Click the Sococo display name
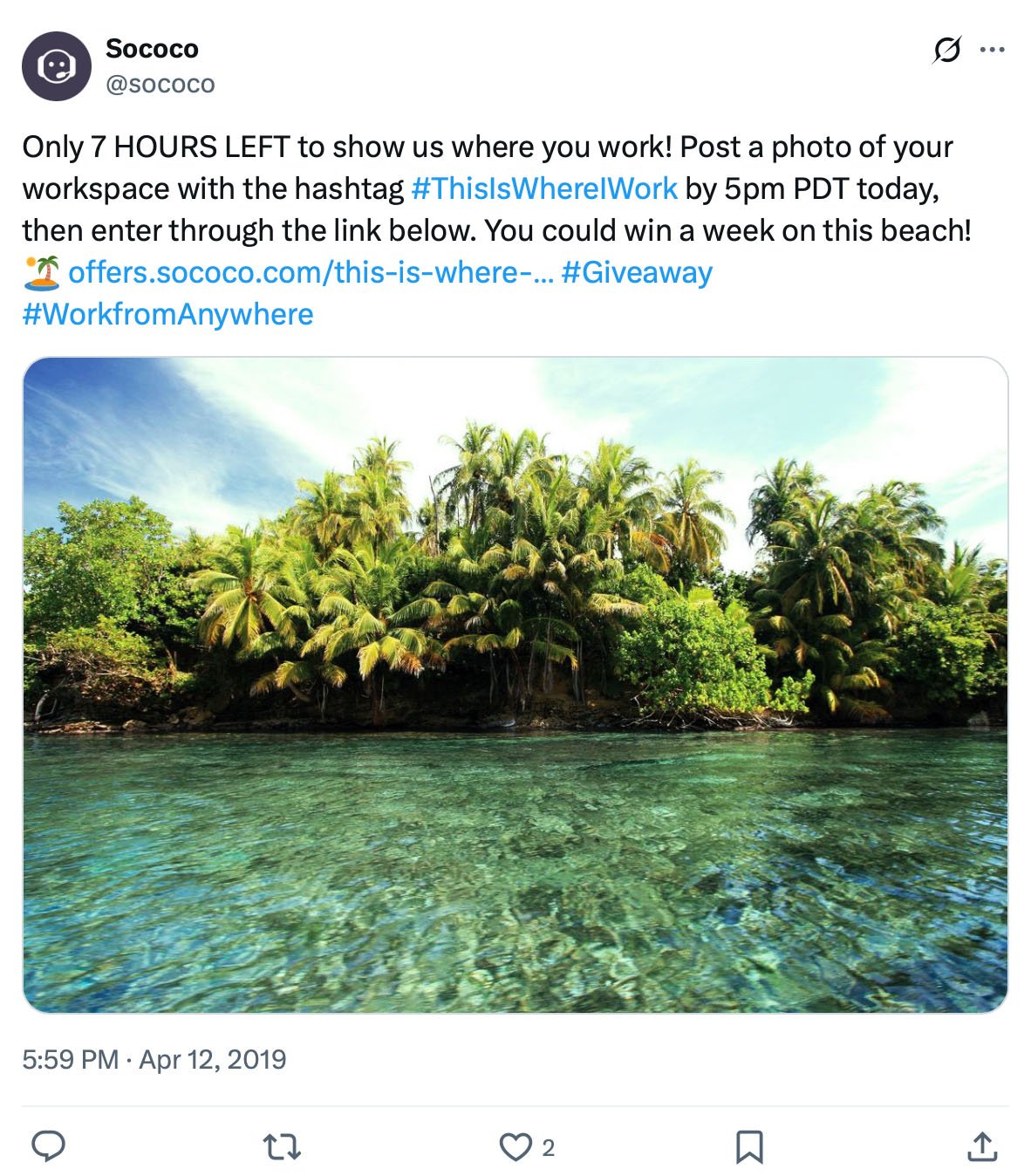The height and width of the screenshot is (1176, 1031). [152, 49]
